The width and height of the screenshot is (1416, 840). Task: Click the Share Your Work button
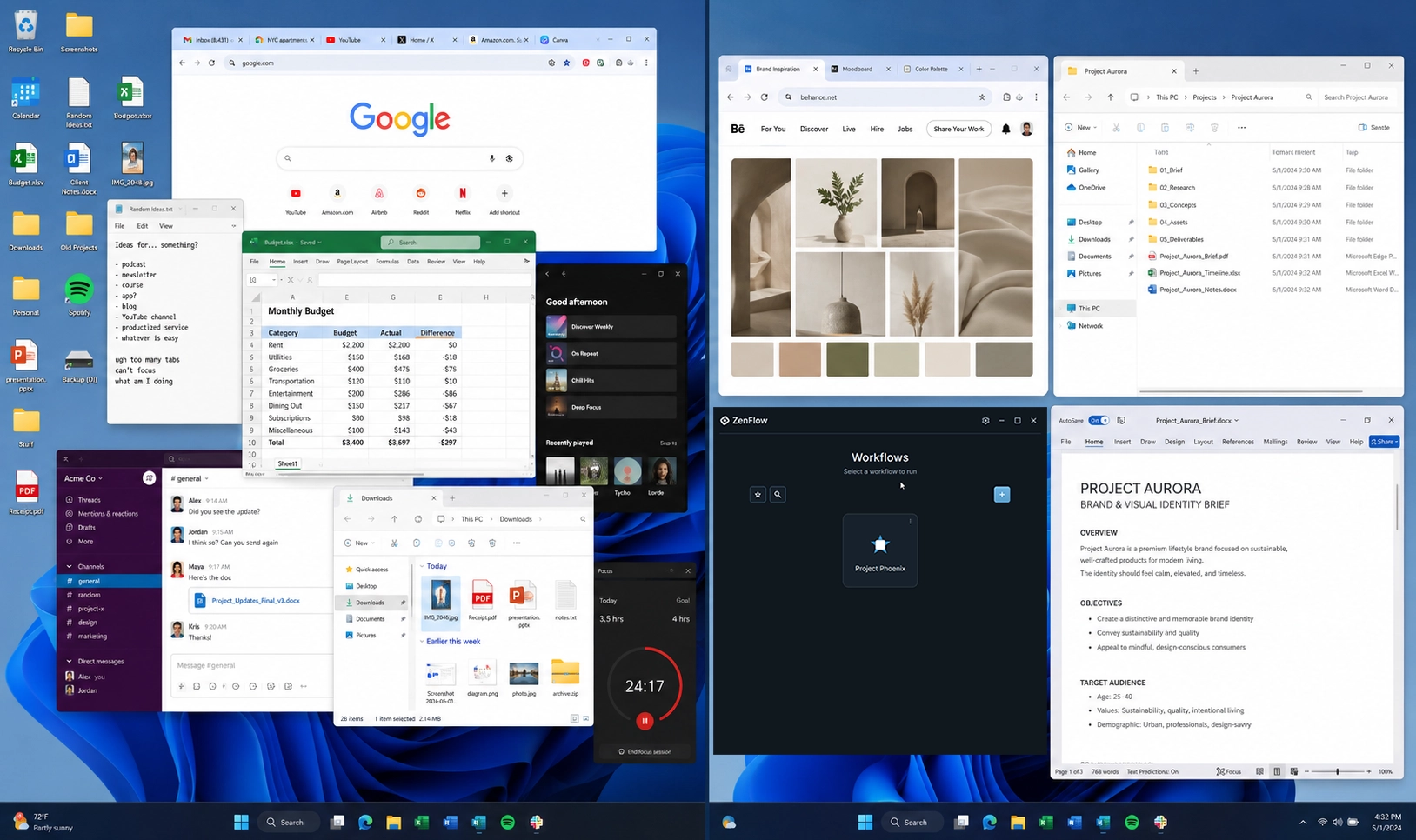(x=958, y=129)
